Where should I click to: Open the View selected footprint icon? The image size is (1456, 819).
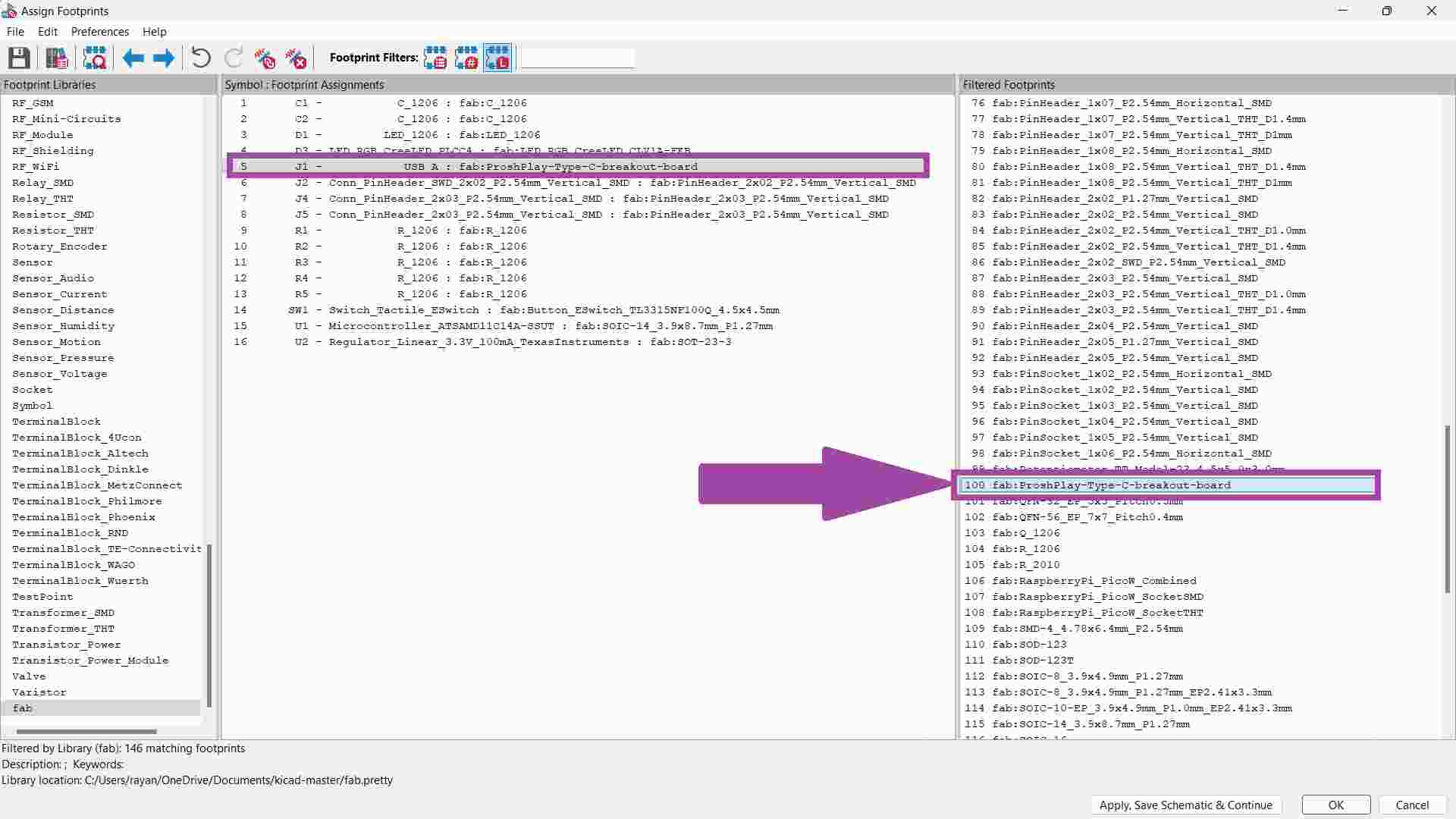coord(95,58)
